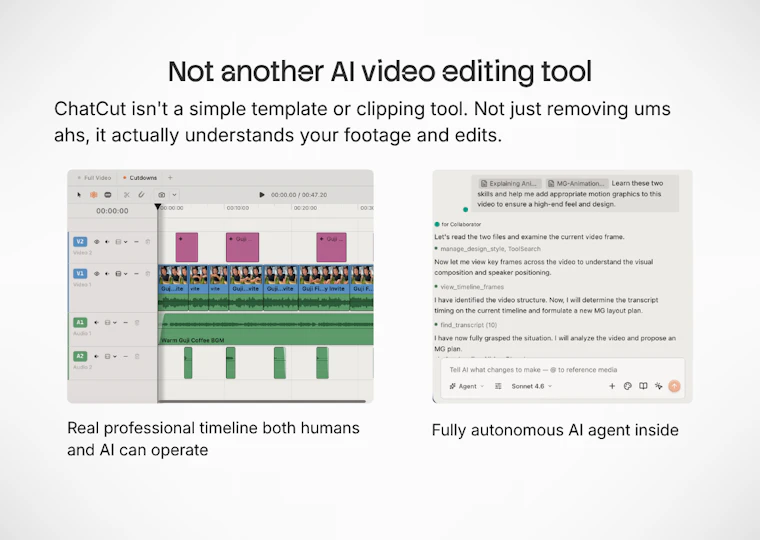
Task: Mute the A2 audio track
Action: tap(96, 356)
